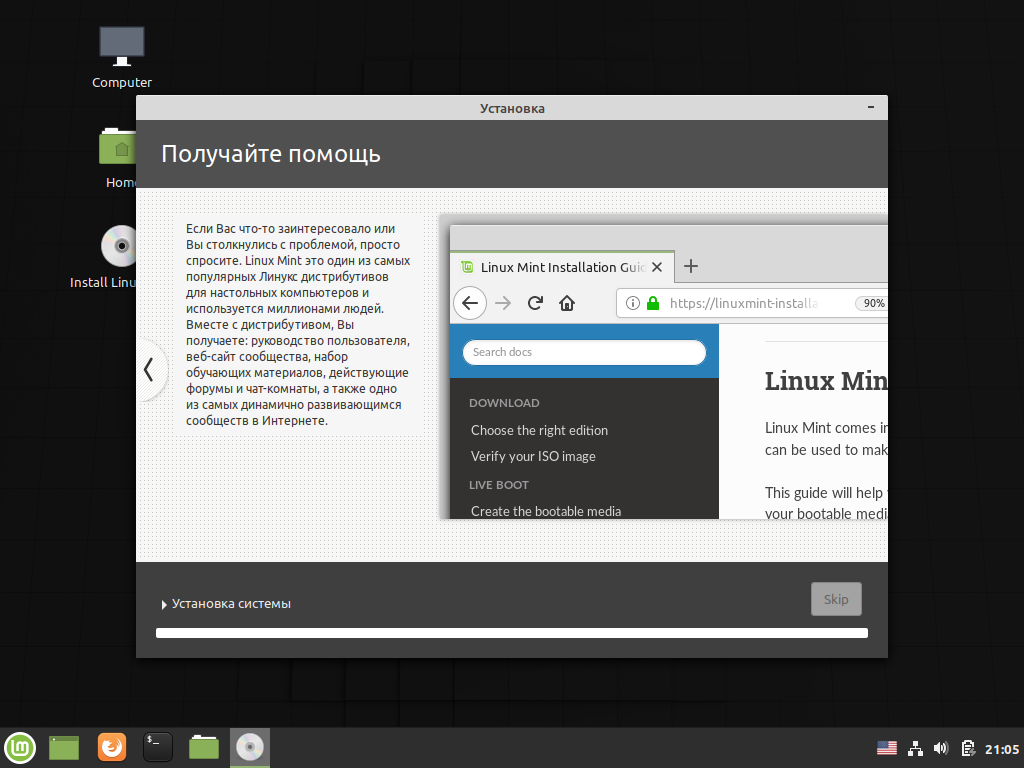Click the installation progress bar
The height and width of the screenshot is (768, 1024).
(x=511, y=633)
